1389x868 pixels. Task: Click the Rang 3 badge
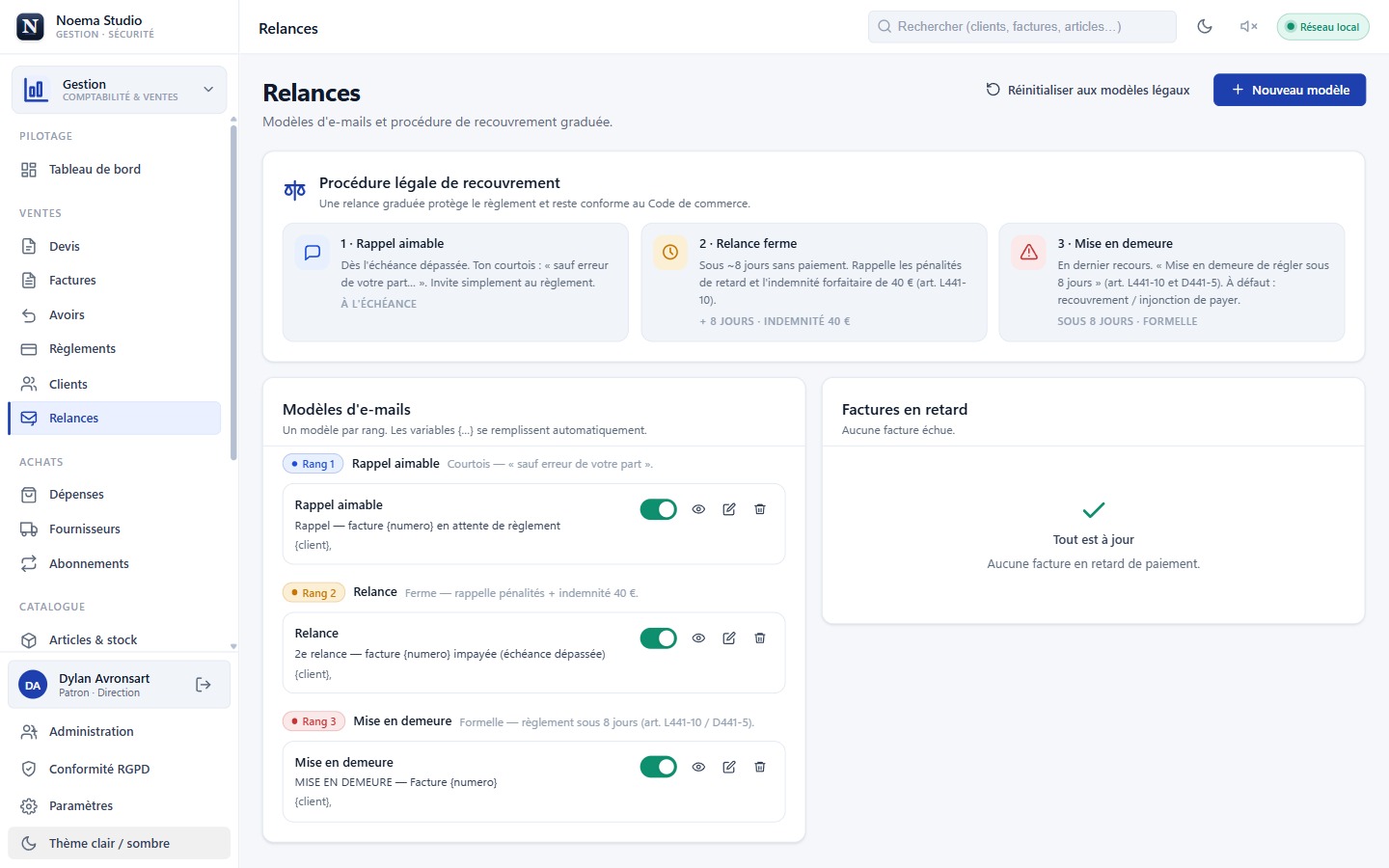click(313, 721)
